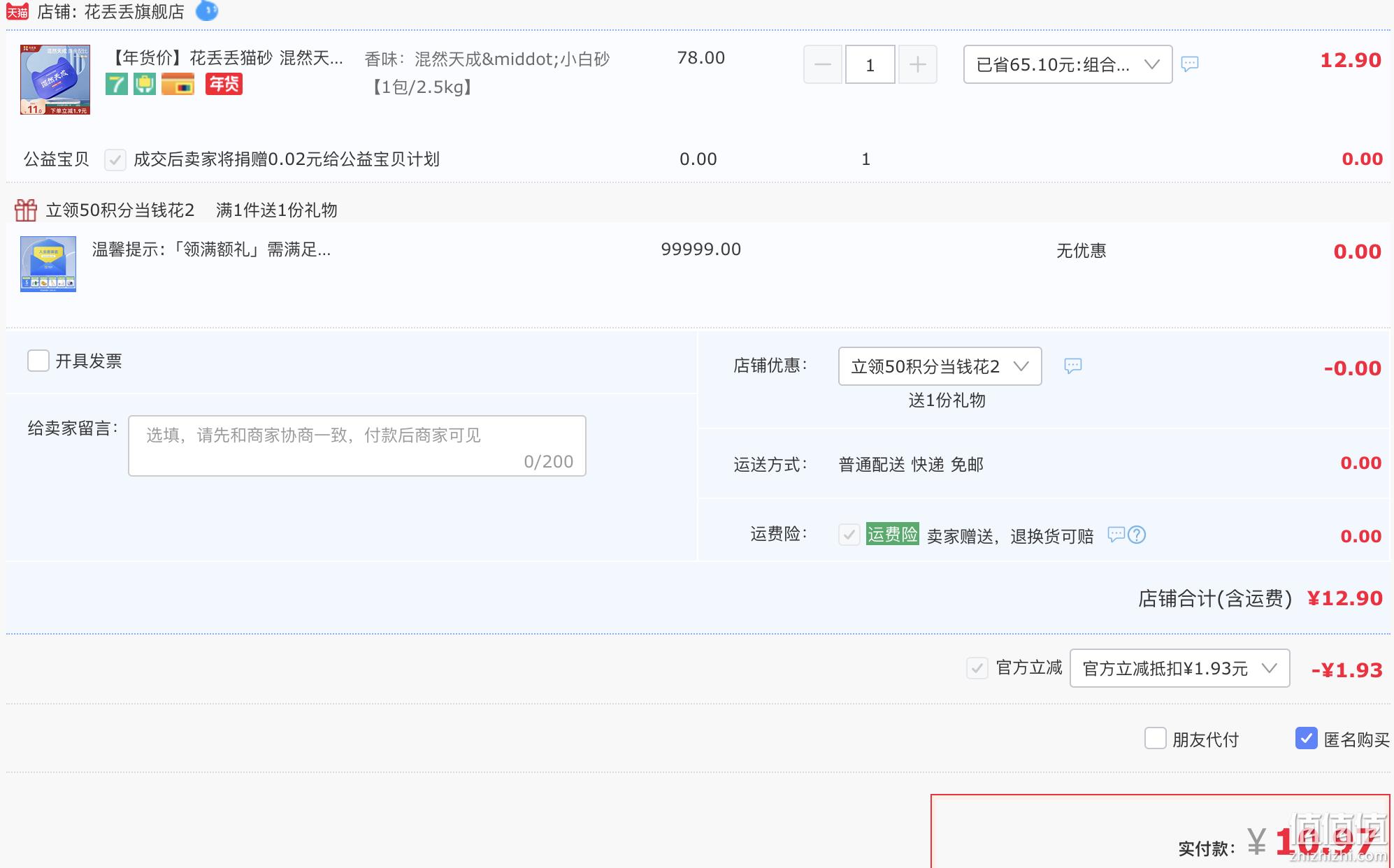Screen dimensions: 1394x868
Task: Click the red 年货 badge
Action: point(224,85)
